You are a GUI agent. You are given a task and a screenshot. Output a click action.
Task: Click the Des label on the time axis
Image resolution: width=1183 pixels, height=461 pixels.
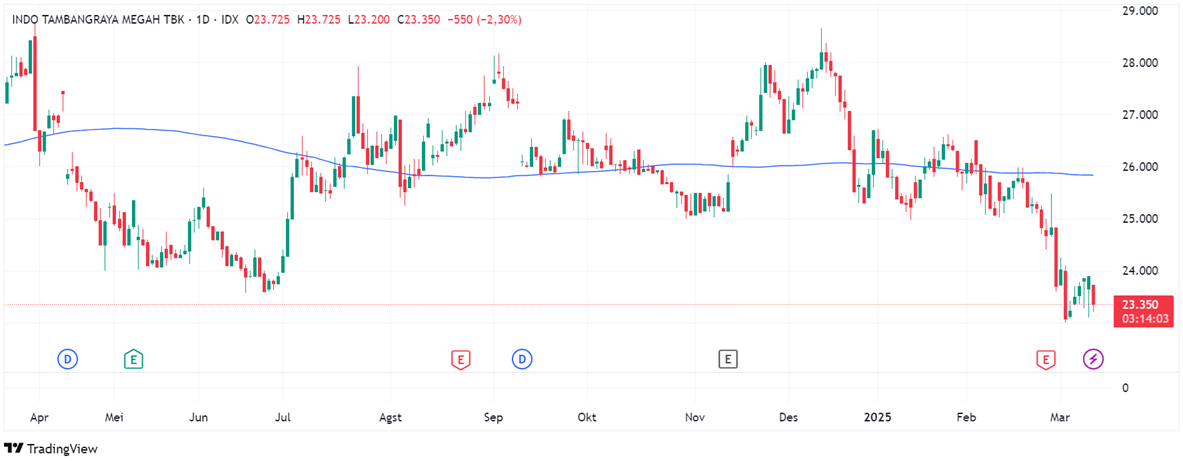coord(787,417)
